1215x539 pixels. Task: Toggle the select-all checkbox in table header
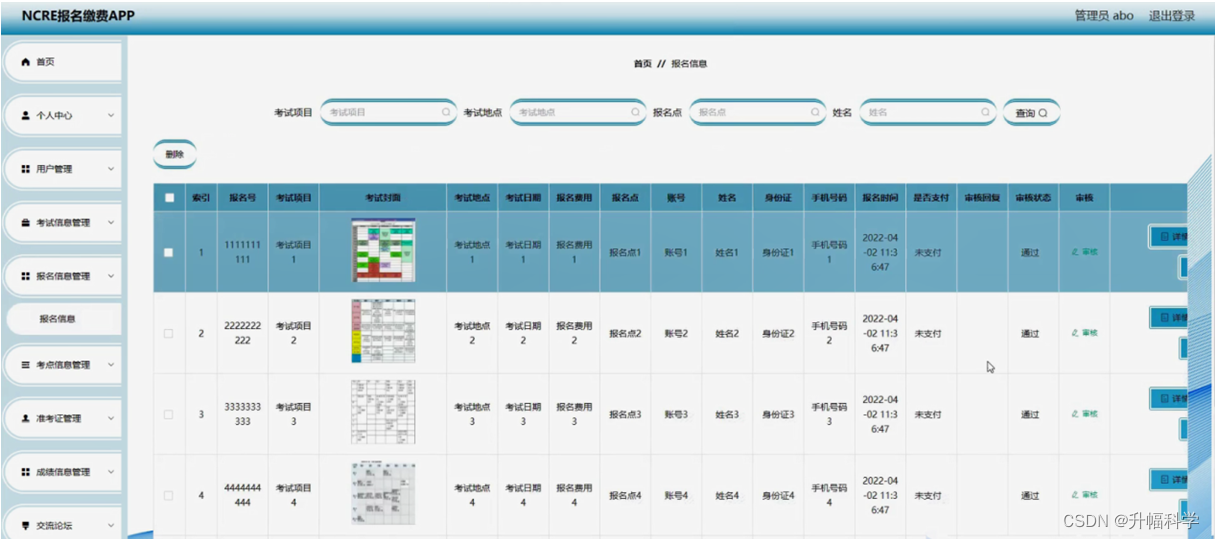(169, 198)
